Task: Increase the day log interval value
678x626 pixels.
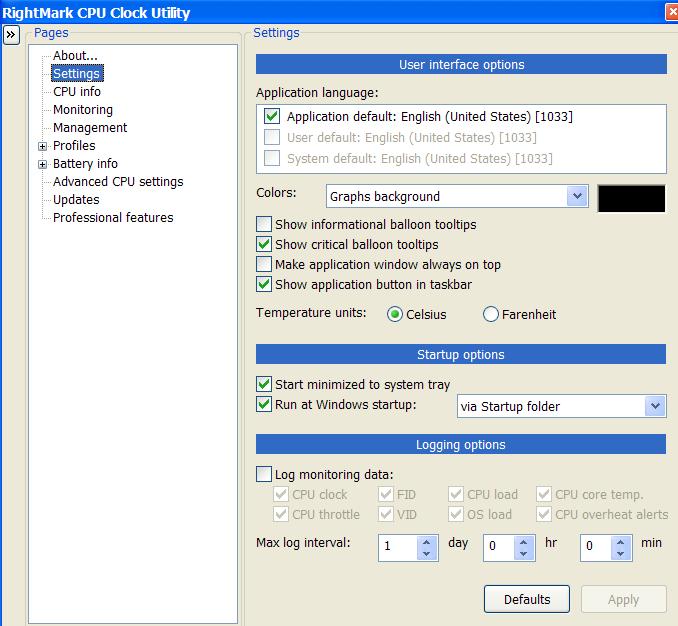Action: pyautogui.click(x=427, y=542)
